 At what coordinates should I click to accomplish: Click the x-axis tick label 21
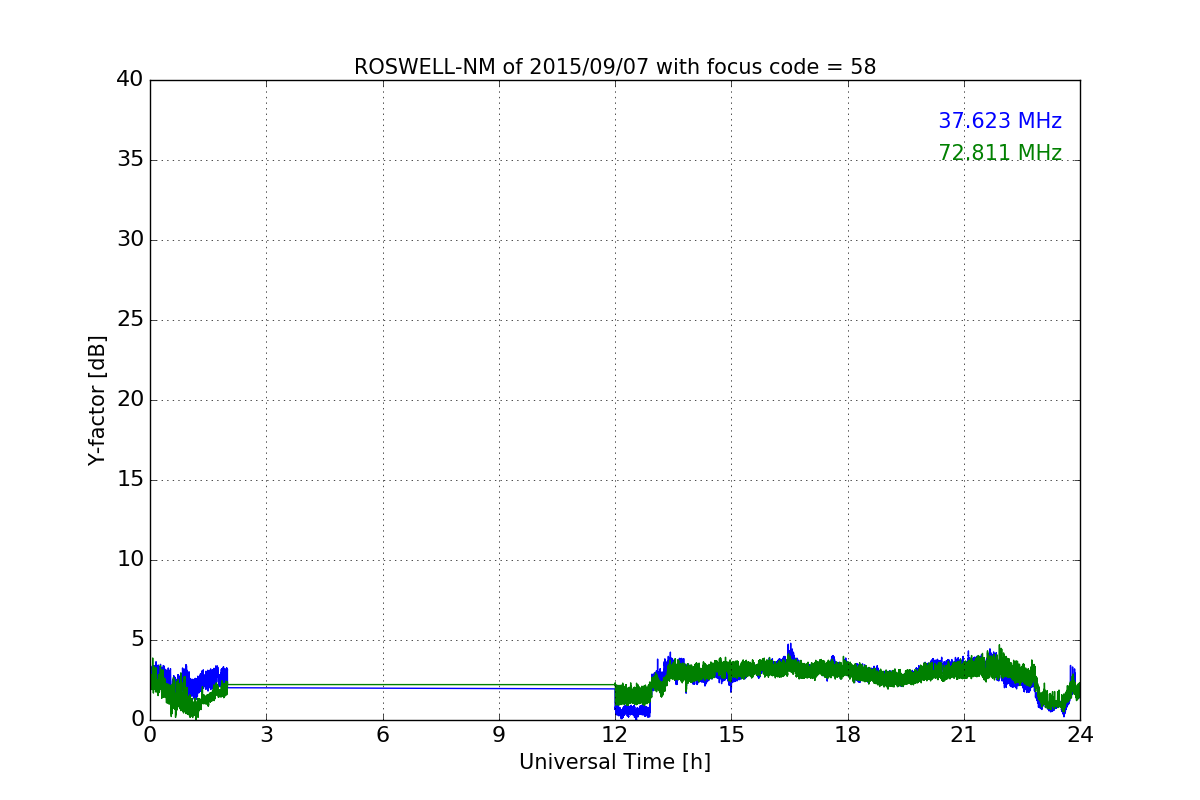(964, 735)
